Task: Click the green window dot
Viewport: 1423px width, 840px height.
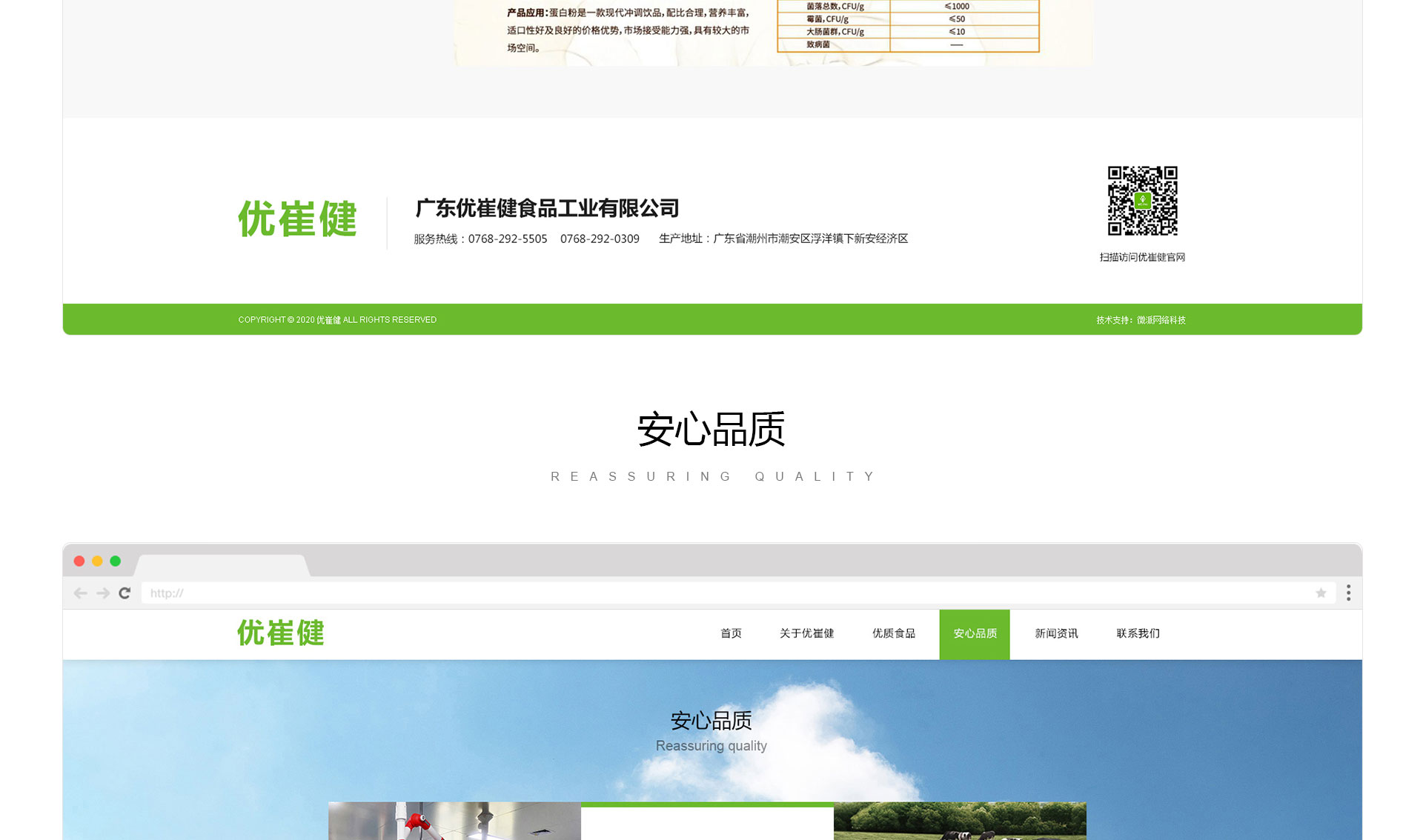Action: tap(116, 561)
